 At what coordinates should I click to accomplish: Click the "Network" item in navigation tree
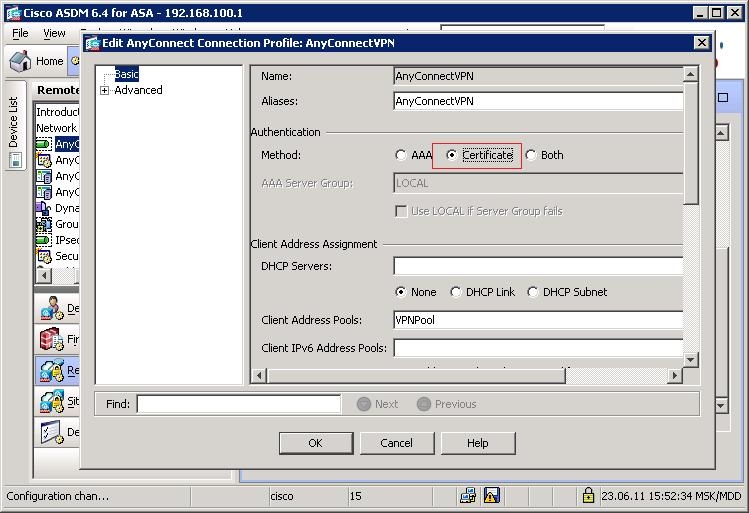tap(57, 128)
